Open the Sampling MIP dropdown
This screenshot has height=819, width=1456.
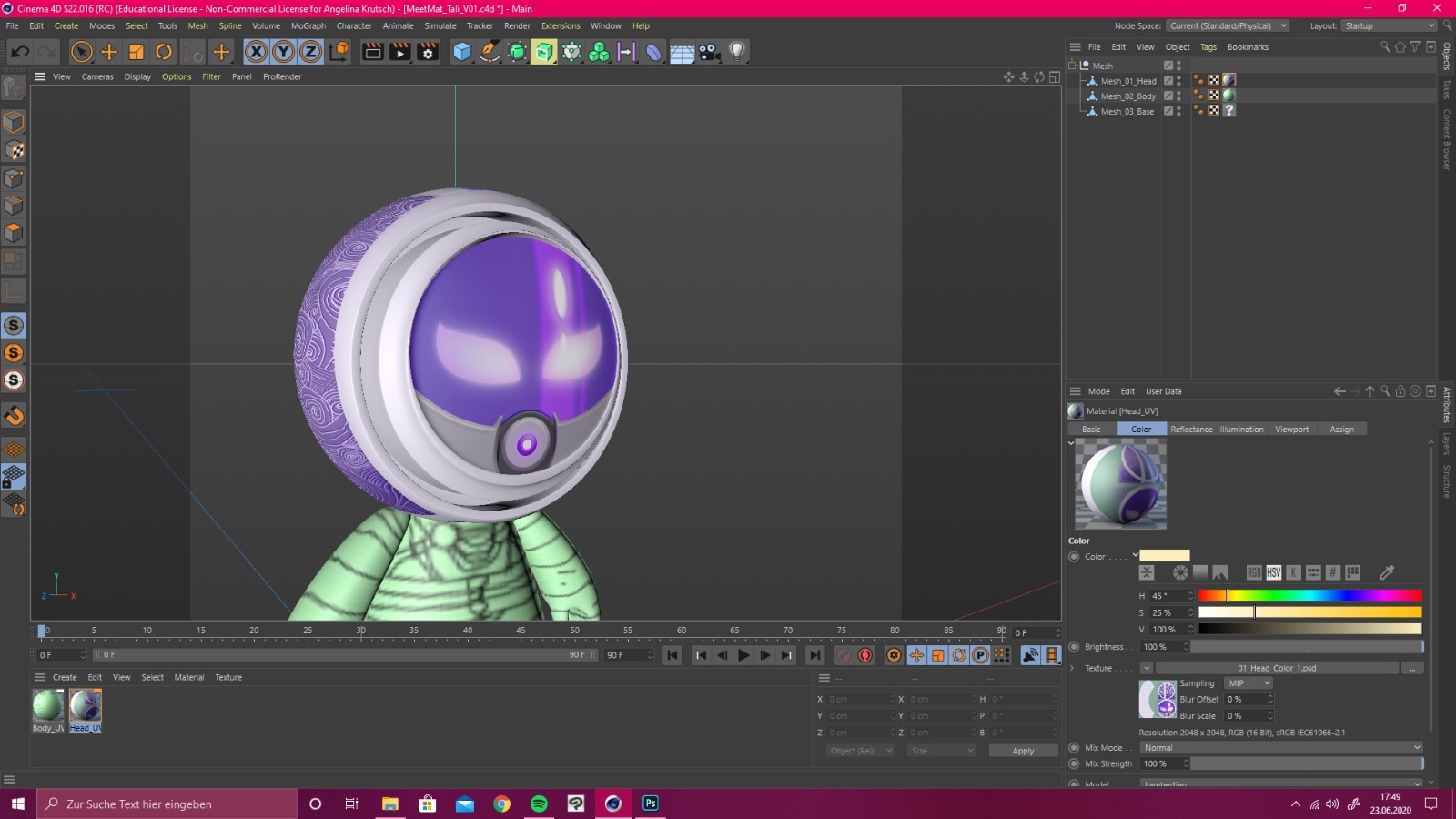1248,683
